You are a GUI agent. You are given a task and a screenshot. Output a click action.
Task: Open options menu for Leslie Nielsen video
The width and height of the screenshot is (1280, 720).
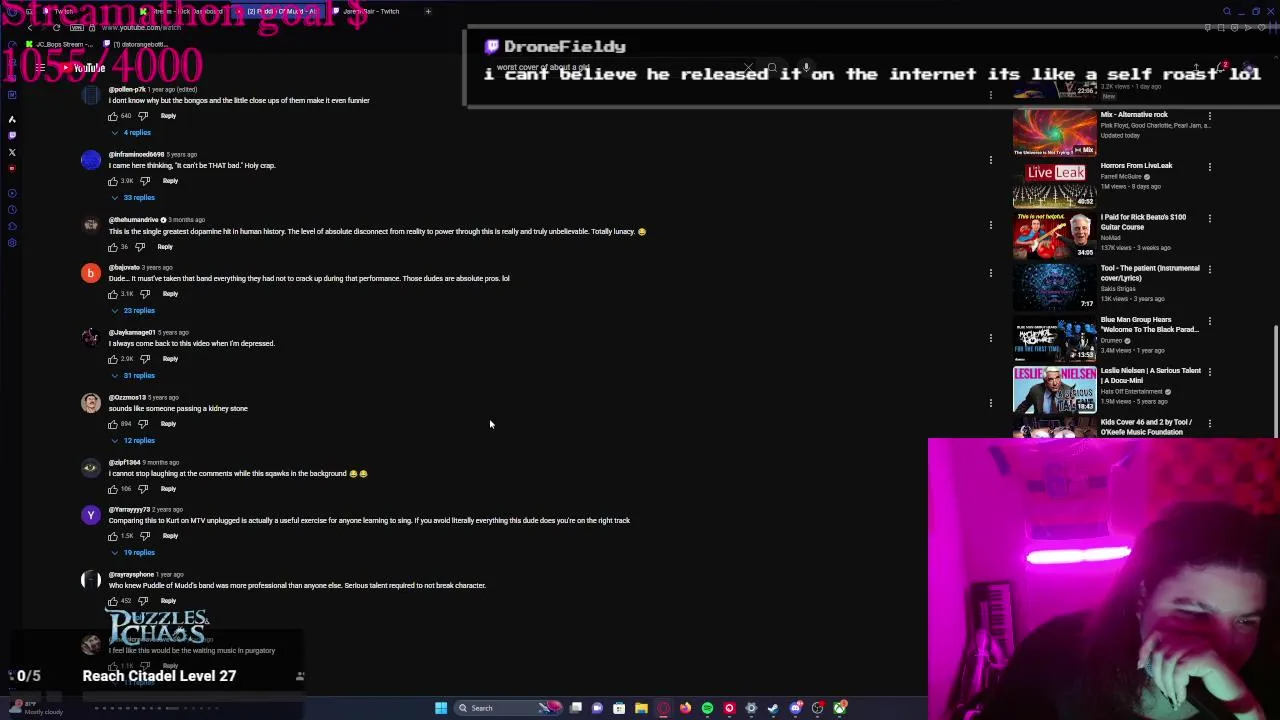click(1210, 372)
